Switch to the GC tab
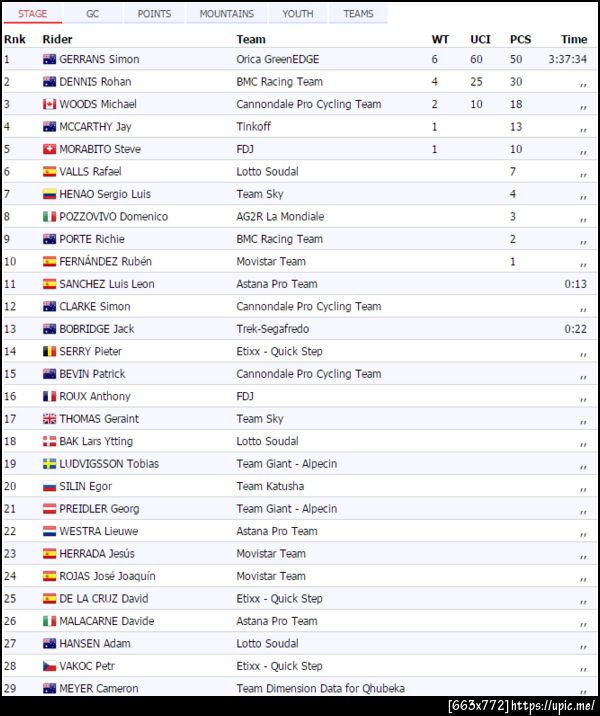 click(92, 14)
